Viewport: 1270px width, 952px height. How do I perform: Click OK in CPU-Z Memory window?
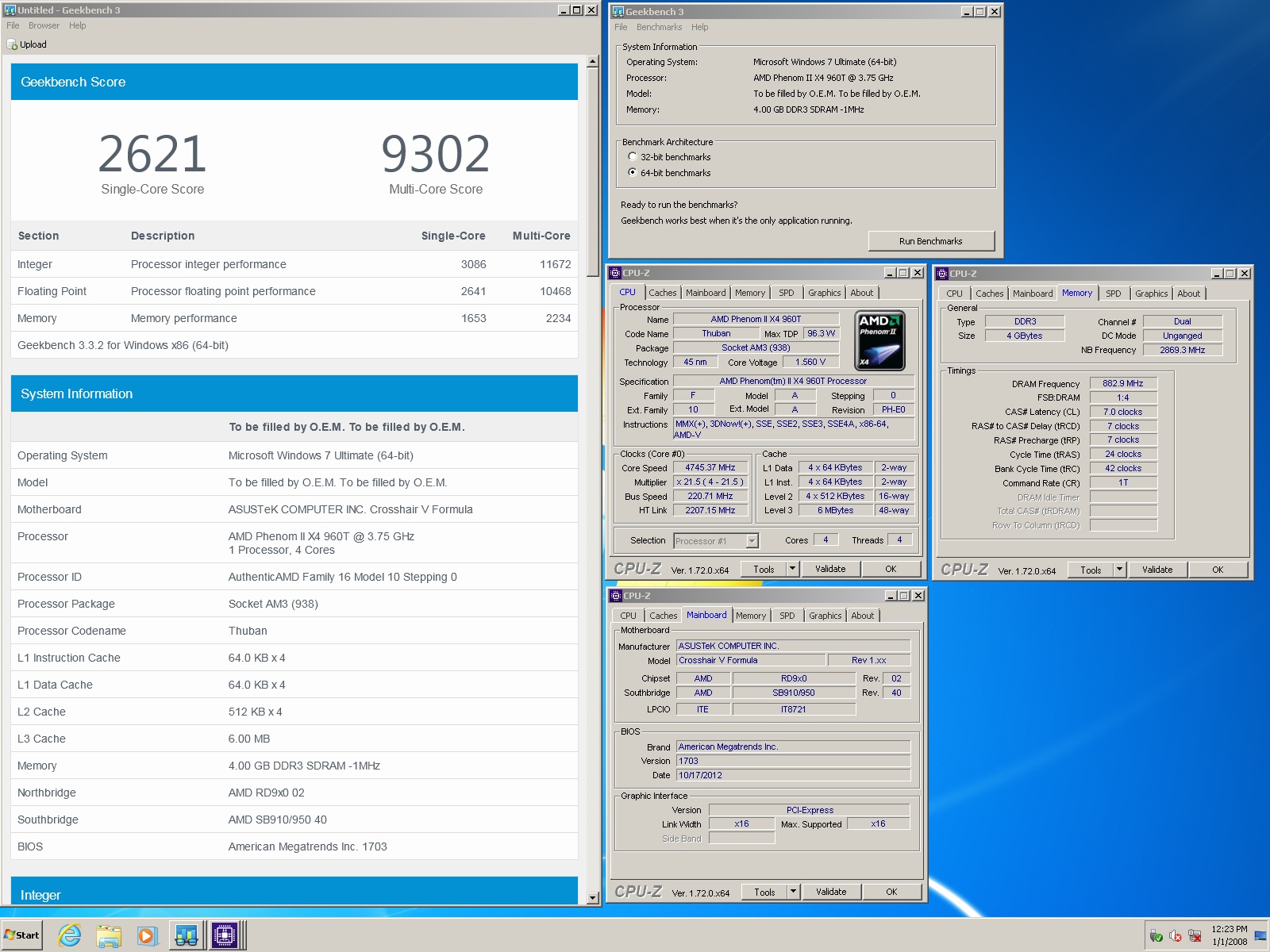point(1218,570)
